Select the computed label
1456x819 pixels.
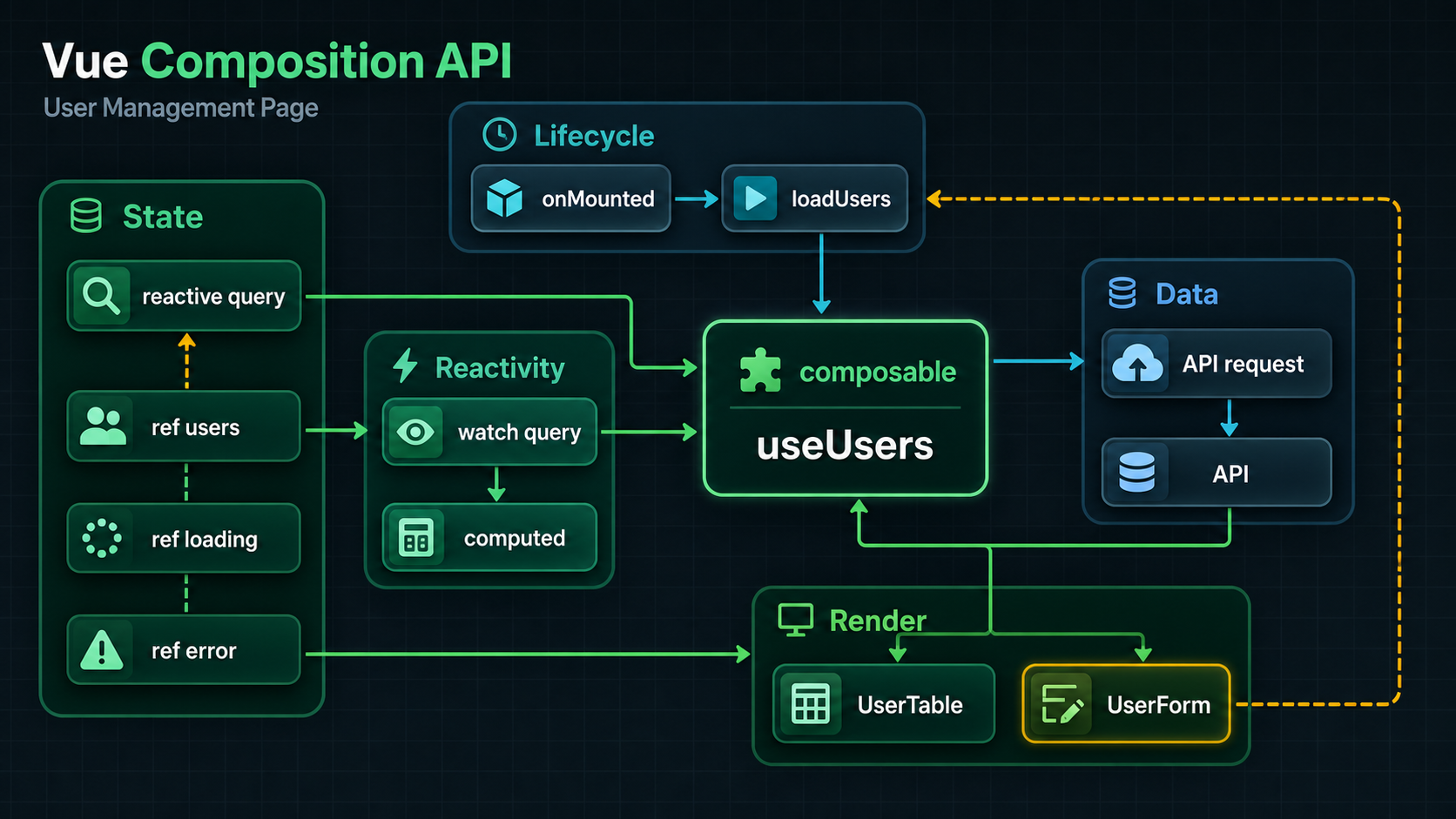pos(515,539)
